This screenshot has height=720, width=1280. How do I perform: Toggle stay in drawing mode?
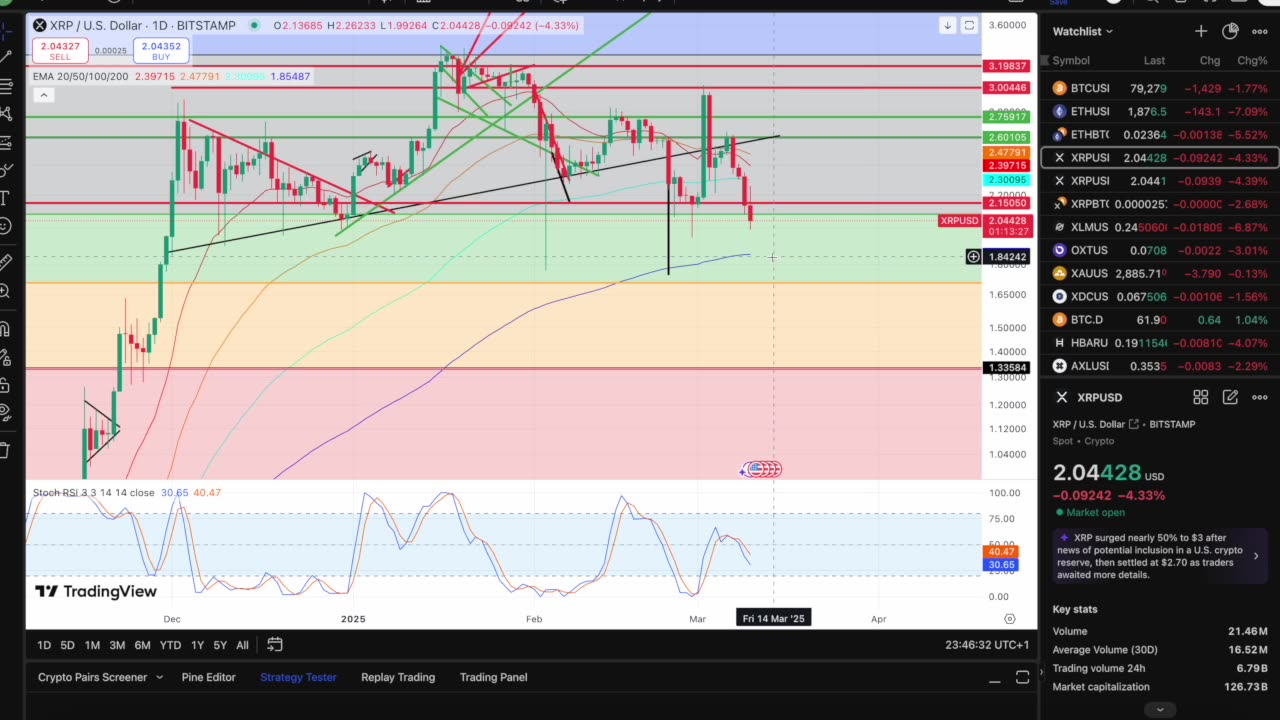(5, 356)
